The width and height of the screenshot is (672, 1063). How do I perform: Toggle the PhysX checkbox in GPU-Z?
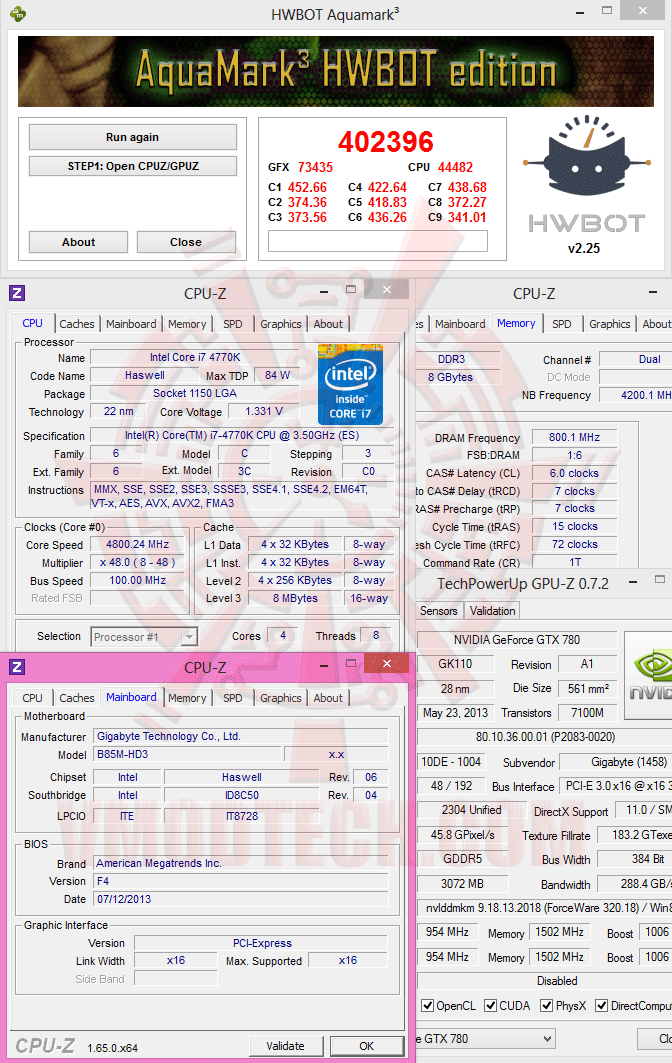547,1005
